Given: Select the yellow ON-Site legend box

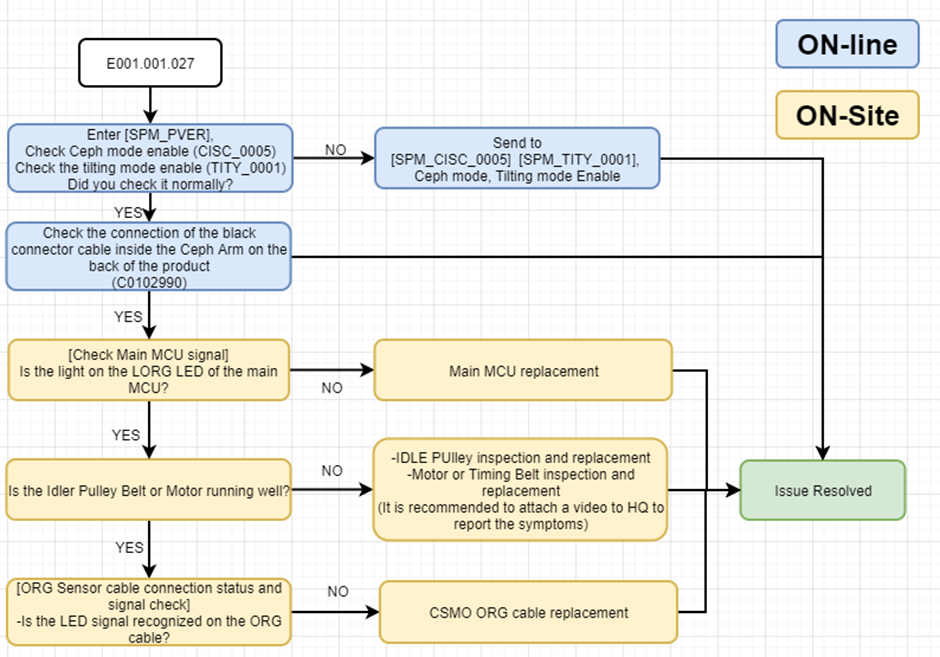Looking at the screenshot, I should pos(847,115).
